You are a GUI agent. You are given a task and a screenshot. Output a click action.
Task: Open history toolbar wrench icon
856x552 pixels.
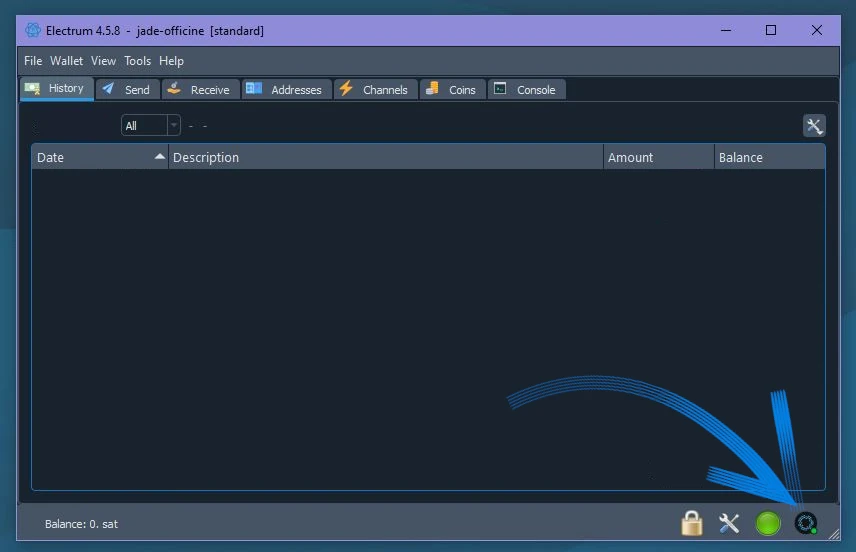[x=814, y=126]
